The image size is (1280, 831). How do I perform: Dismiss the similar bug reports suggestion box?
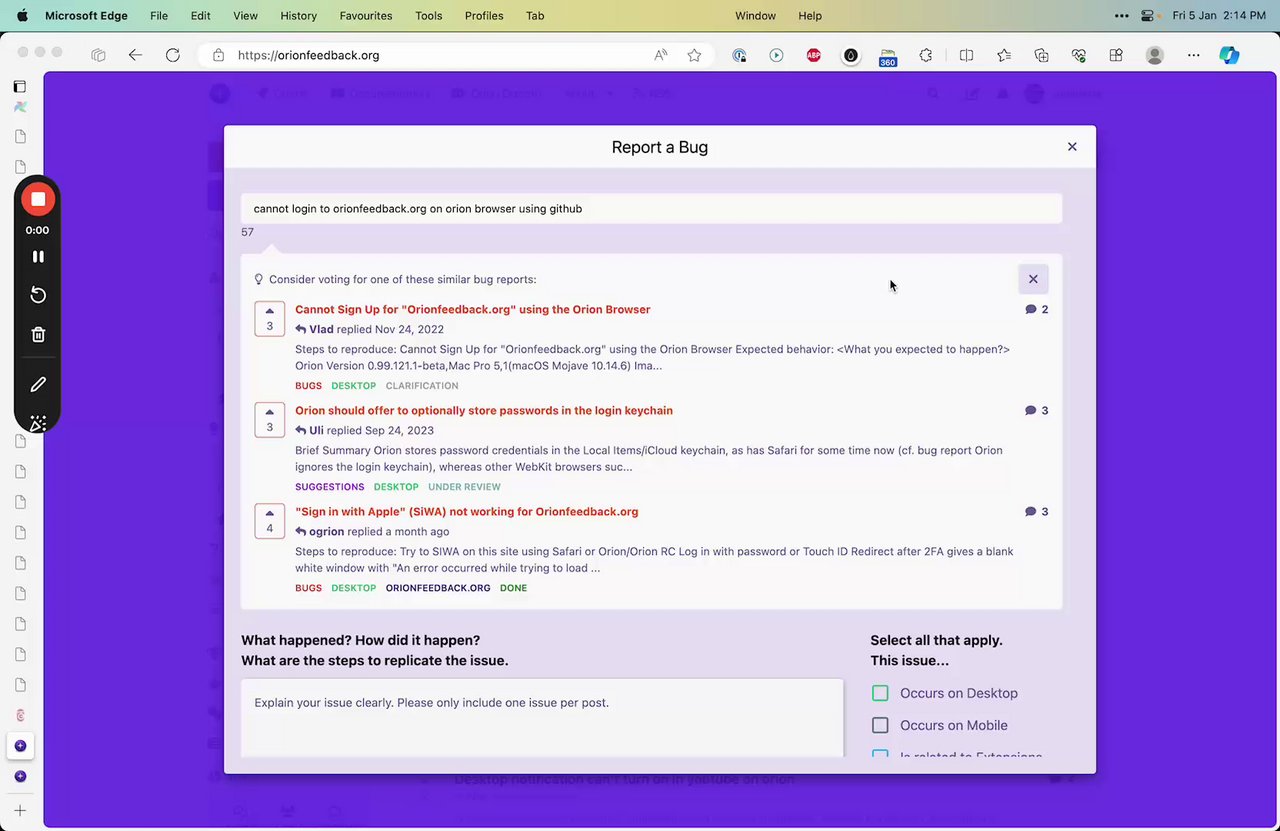tap(1033, 280)
